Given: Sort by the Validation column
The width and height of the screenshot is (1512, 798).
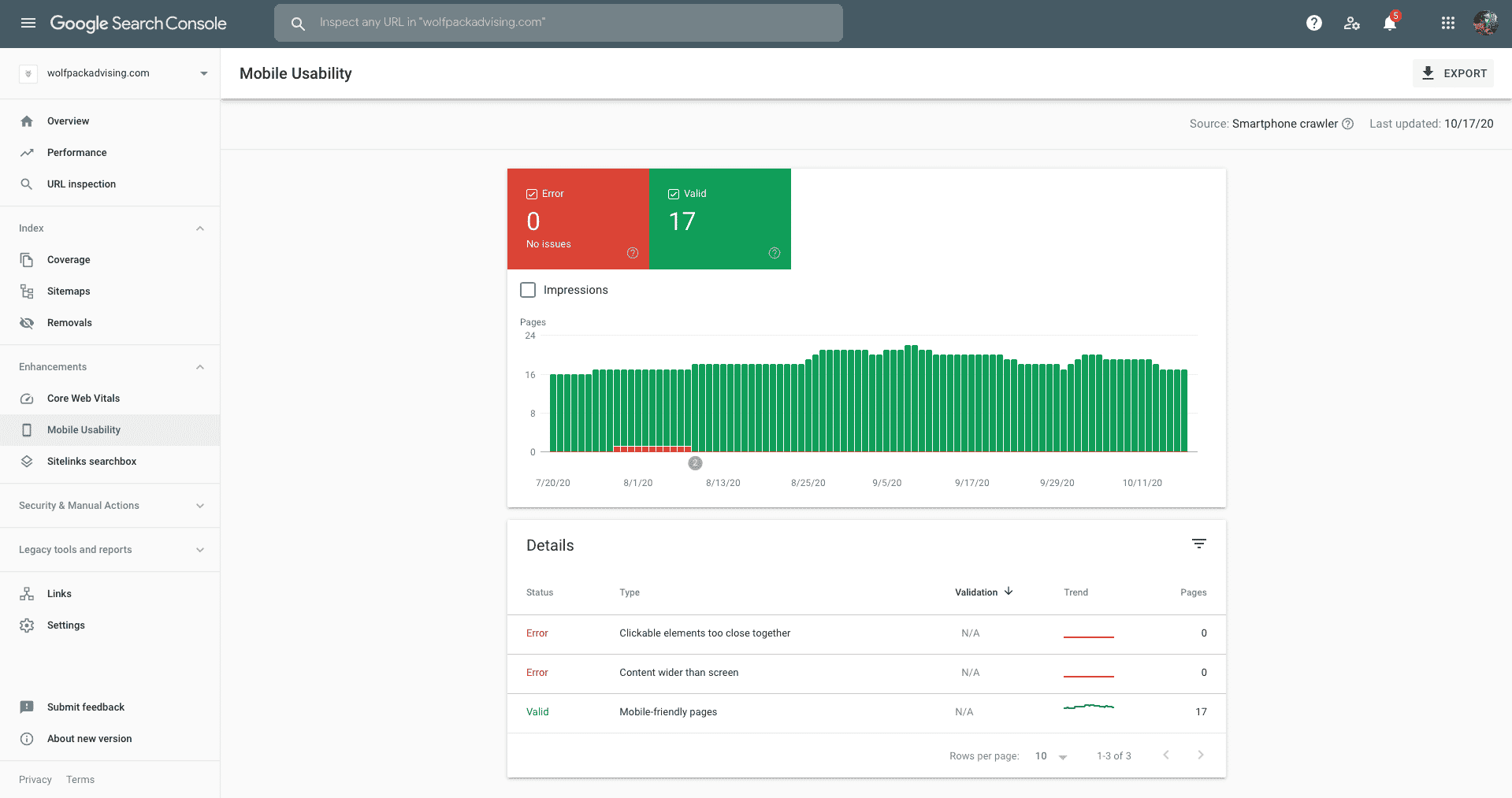Looking at the screenshot, I should tap(984, 592).
